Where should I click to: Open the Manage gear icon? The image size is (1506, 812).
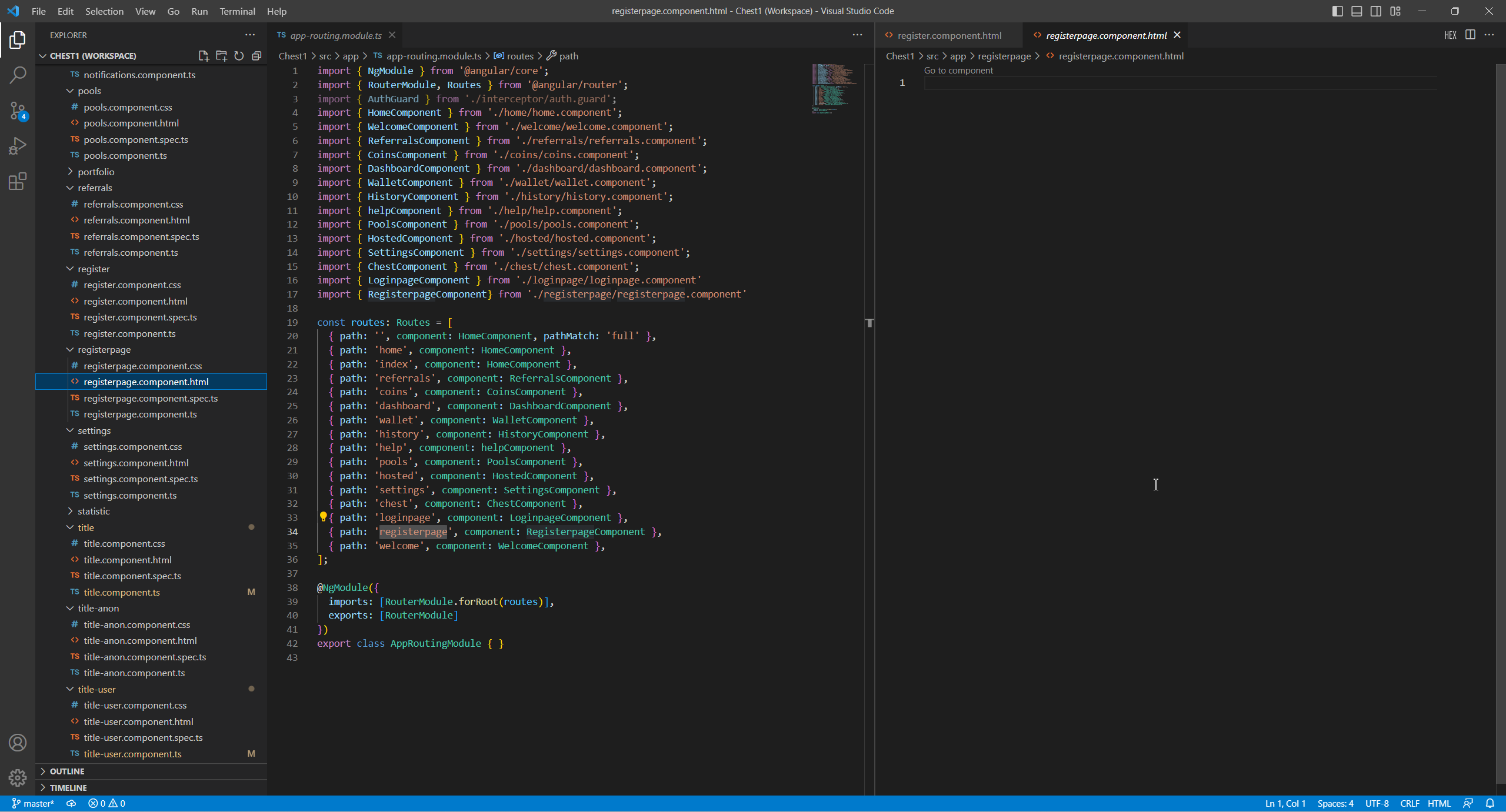(x=18, y=777)
